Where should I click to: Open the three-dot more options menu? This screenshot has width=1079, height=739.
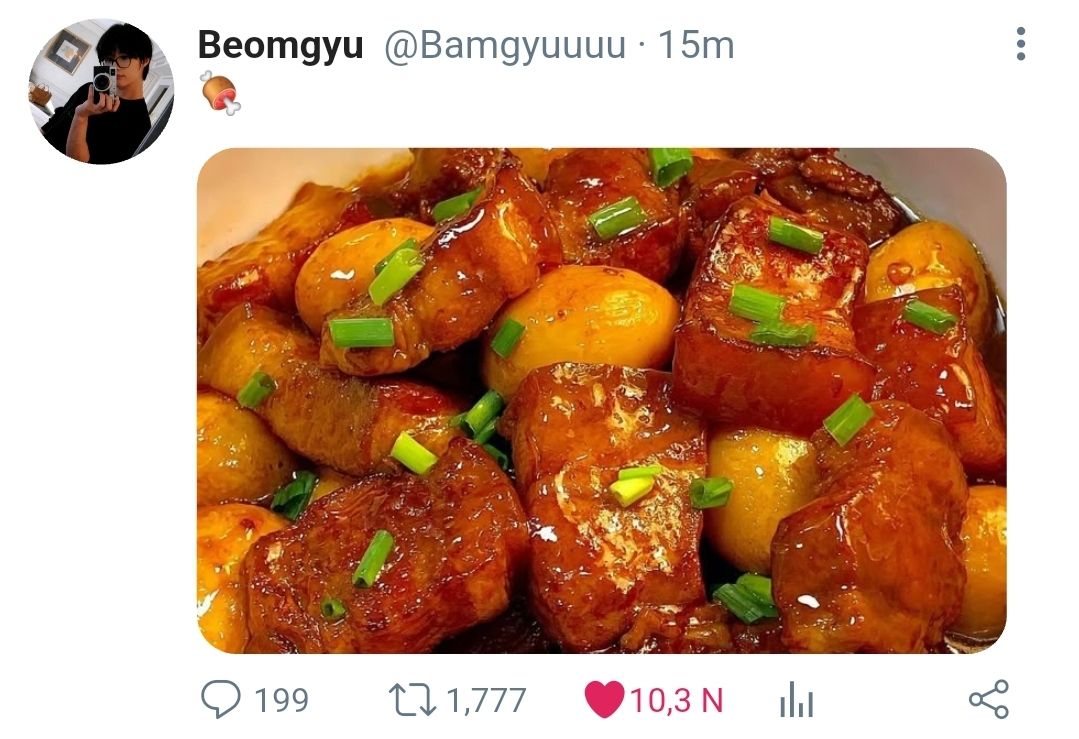pyautogui.click(x=1020, y=44)
